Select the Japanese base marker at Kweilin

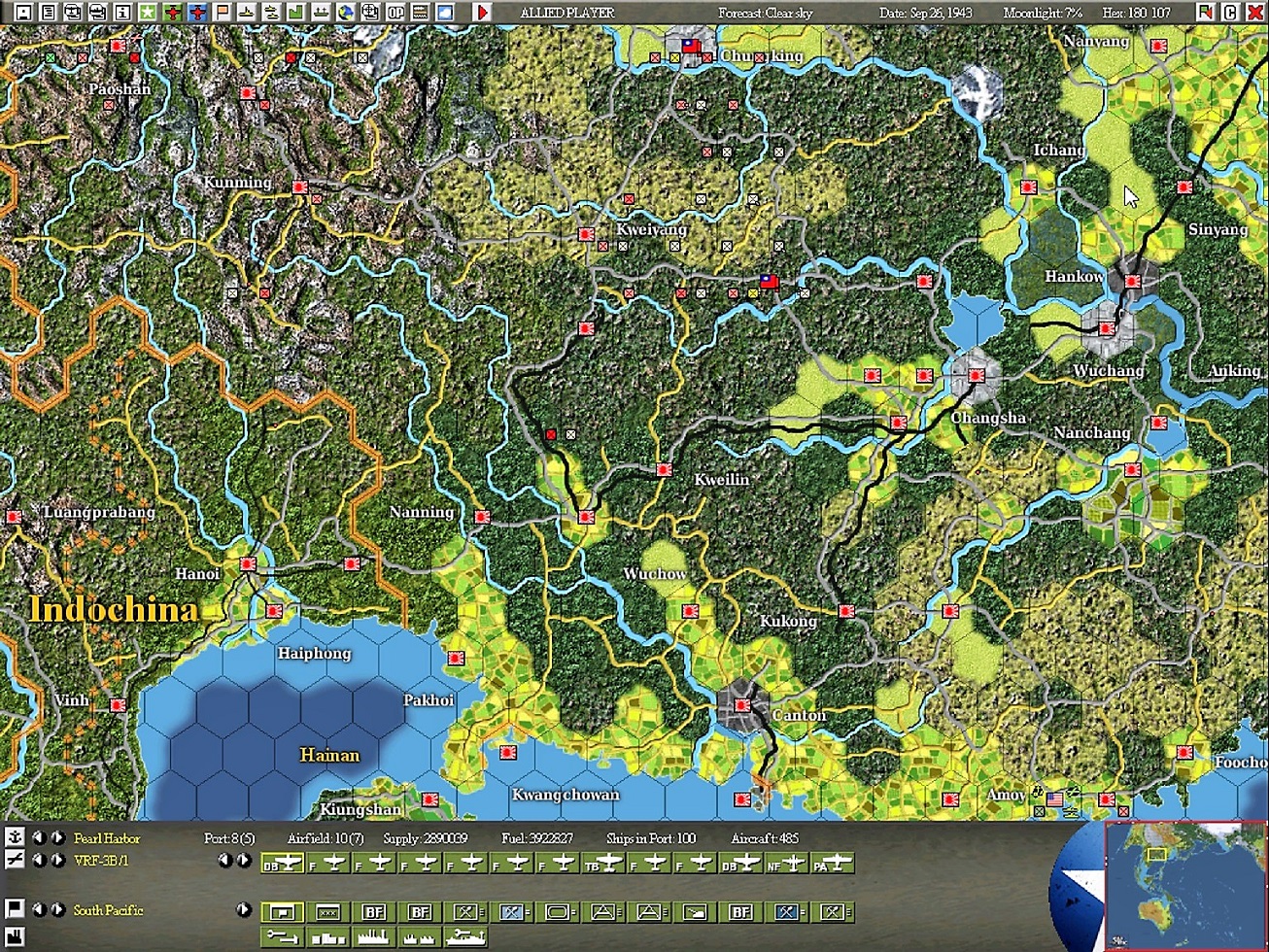click(665, 470)
